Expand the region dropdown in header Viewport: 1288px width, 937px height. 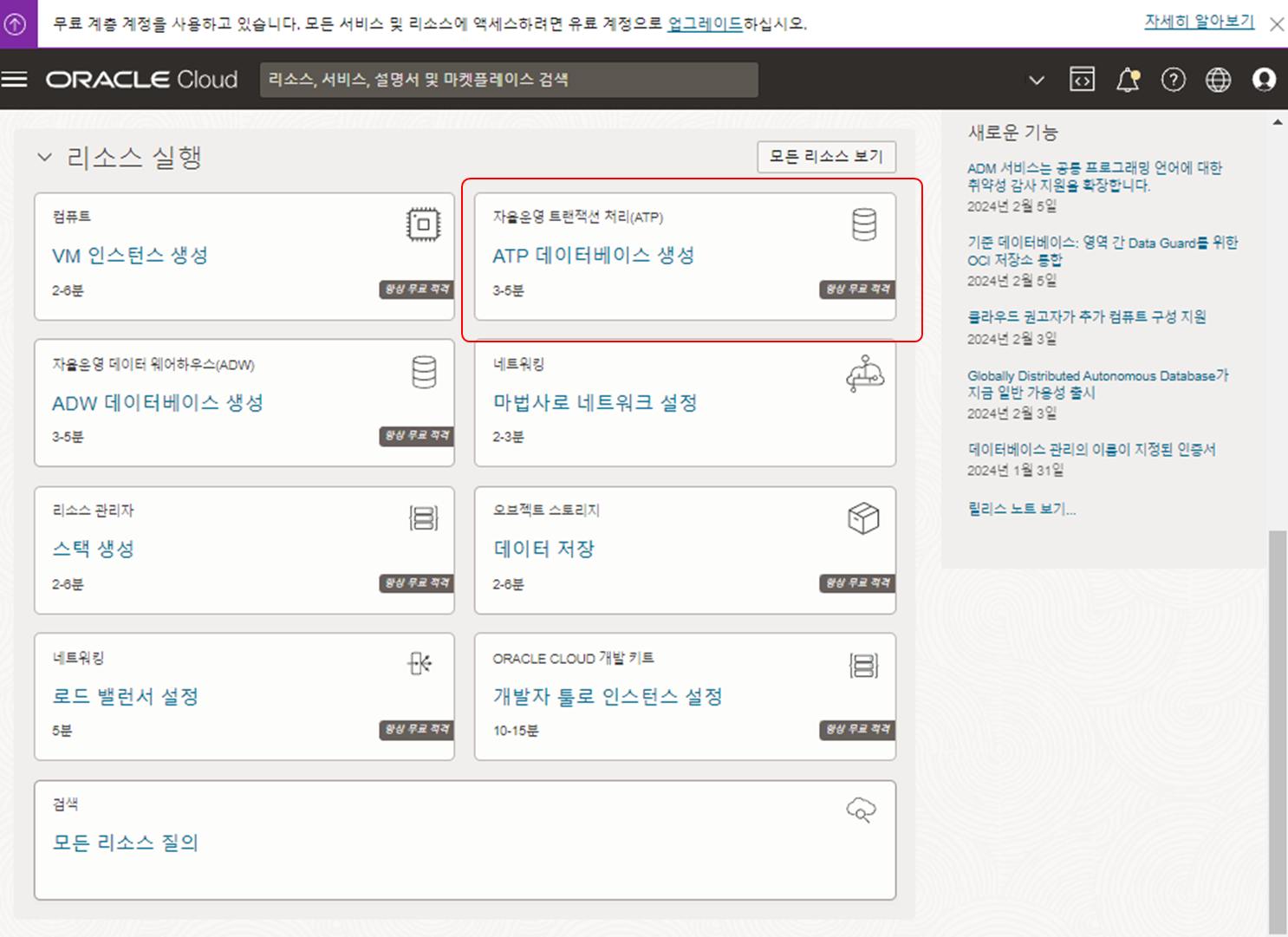(1036, 81)
